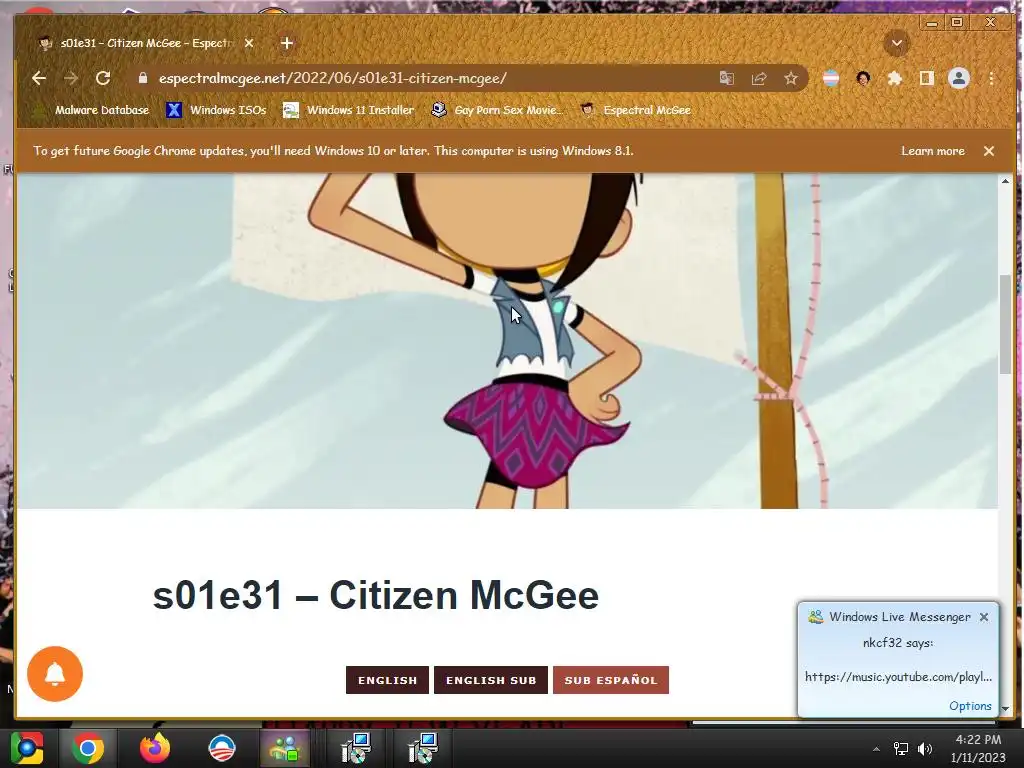Screen dimensions: 1024x768
Task: Toggle the Chrome side panel
Action: [927, 78]
